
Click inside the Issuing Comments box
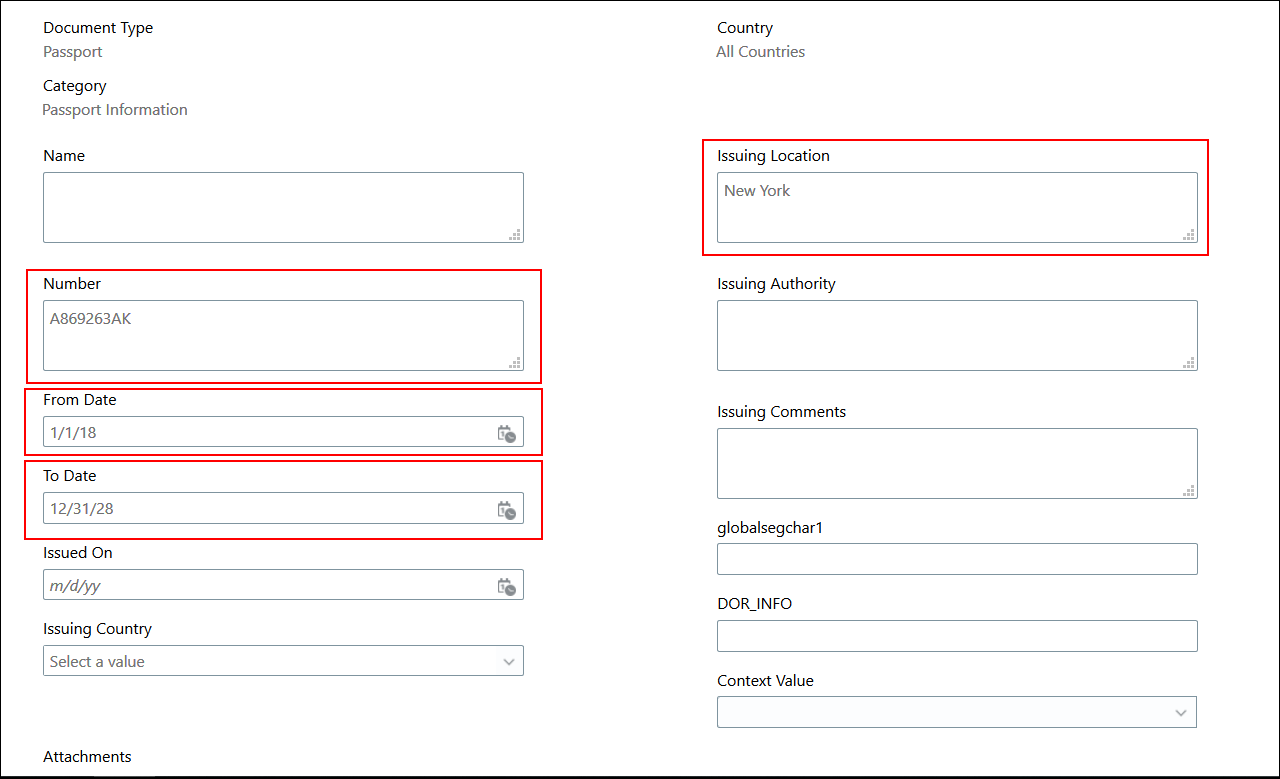[945, 463]
